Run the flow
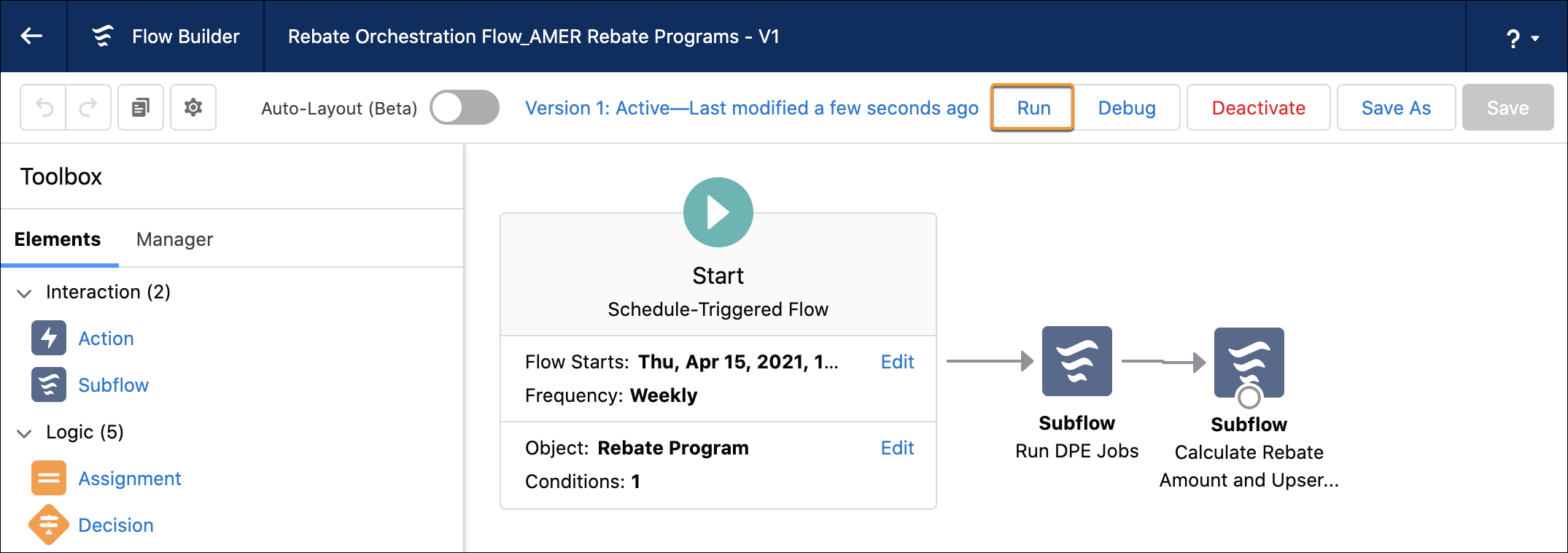The height and width of the screenshot is (553, 1568). 1032,107
